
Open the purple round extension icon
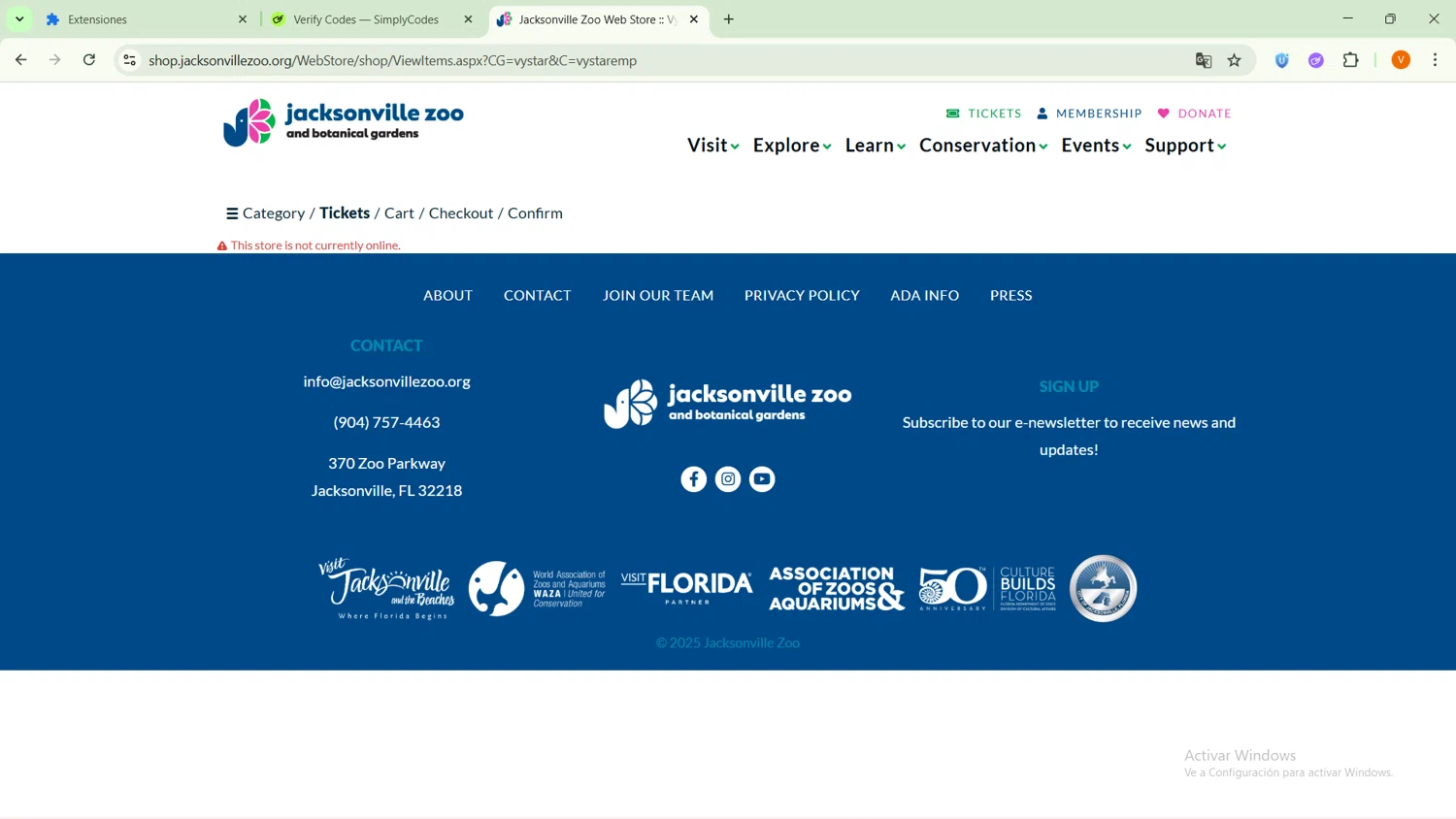click(1316, 60)
